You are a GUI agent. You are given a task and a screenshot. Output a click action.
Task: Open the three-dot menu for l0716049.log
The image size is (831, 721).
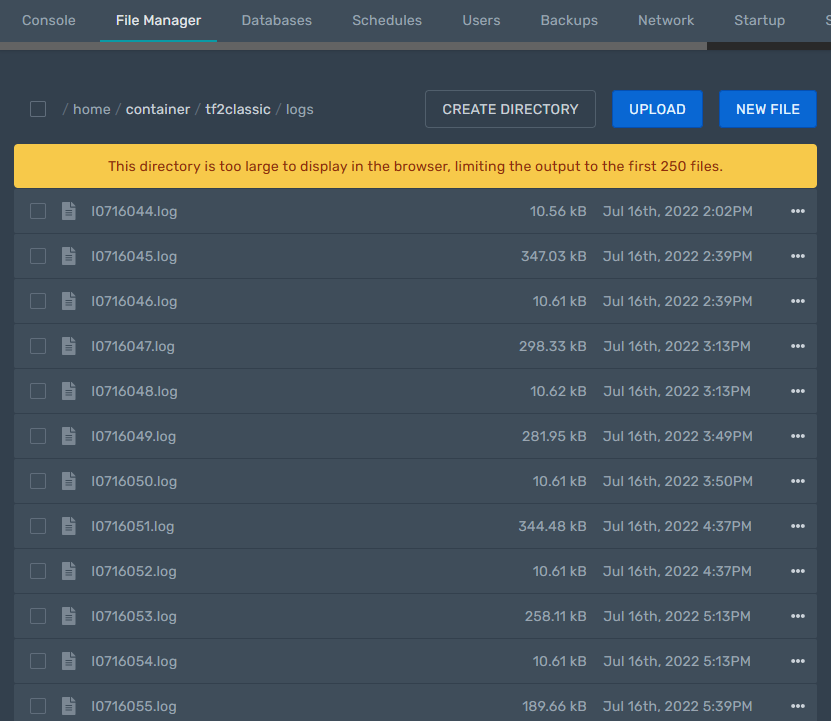(x=798, y=436)
